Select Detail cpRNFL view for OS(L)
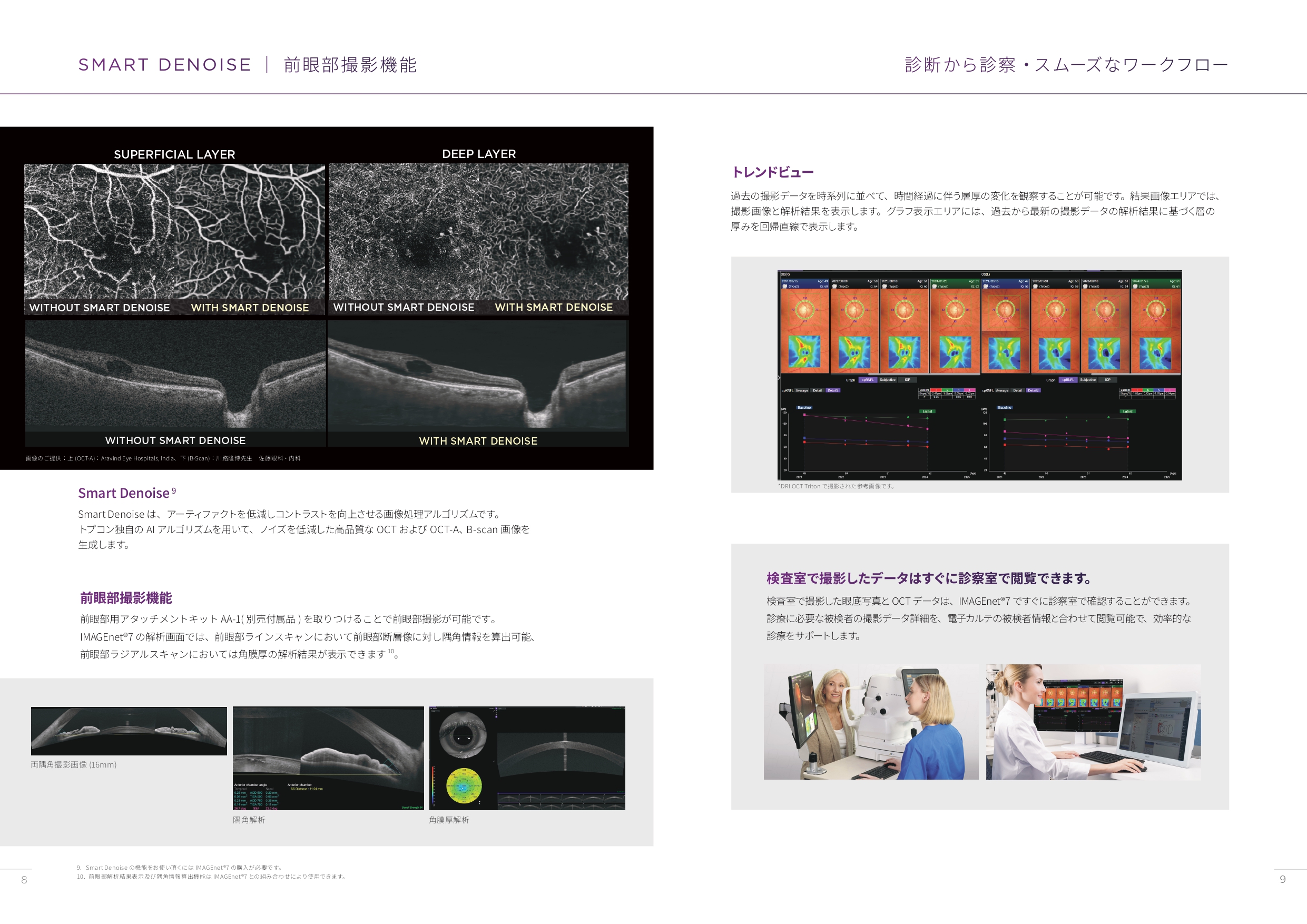The width and height of the screenshot is (1307, 924). tap(1017, 390)
